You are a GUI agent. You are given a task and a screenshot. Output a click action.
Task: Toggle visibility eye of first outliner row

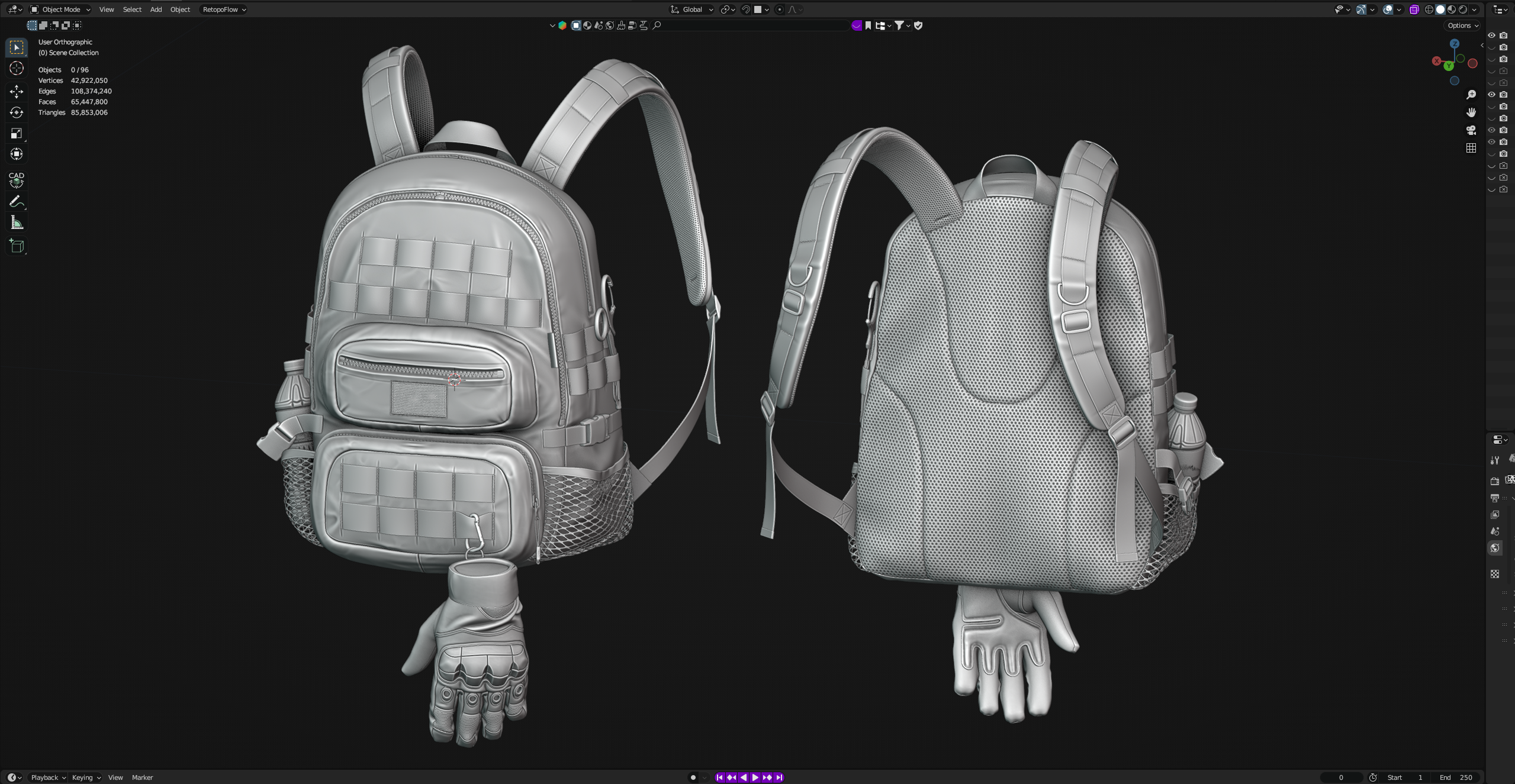1491,36
